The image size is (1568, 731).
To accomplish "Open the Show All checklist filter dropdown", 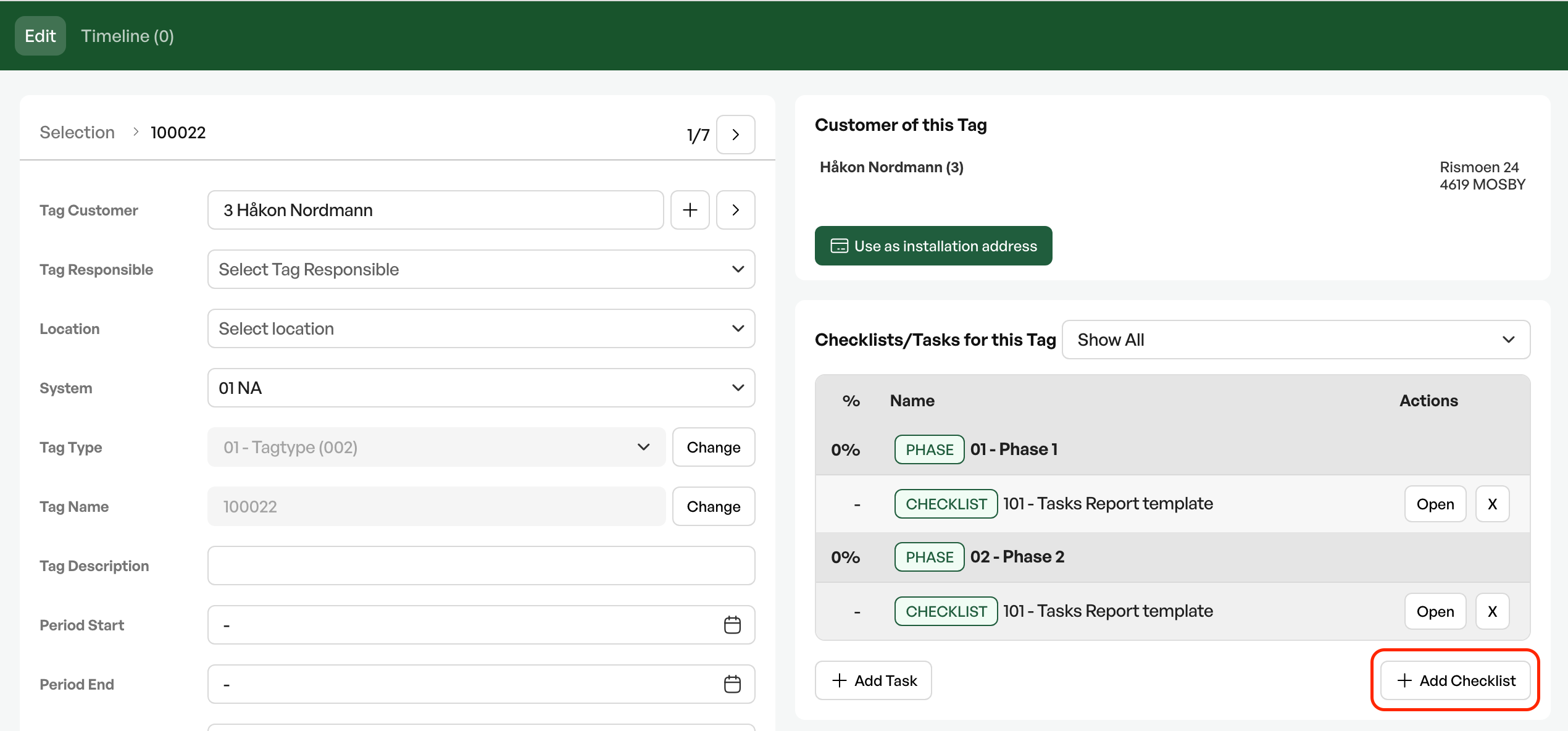I will (x=1296, y=340).
